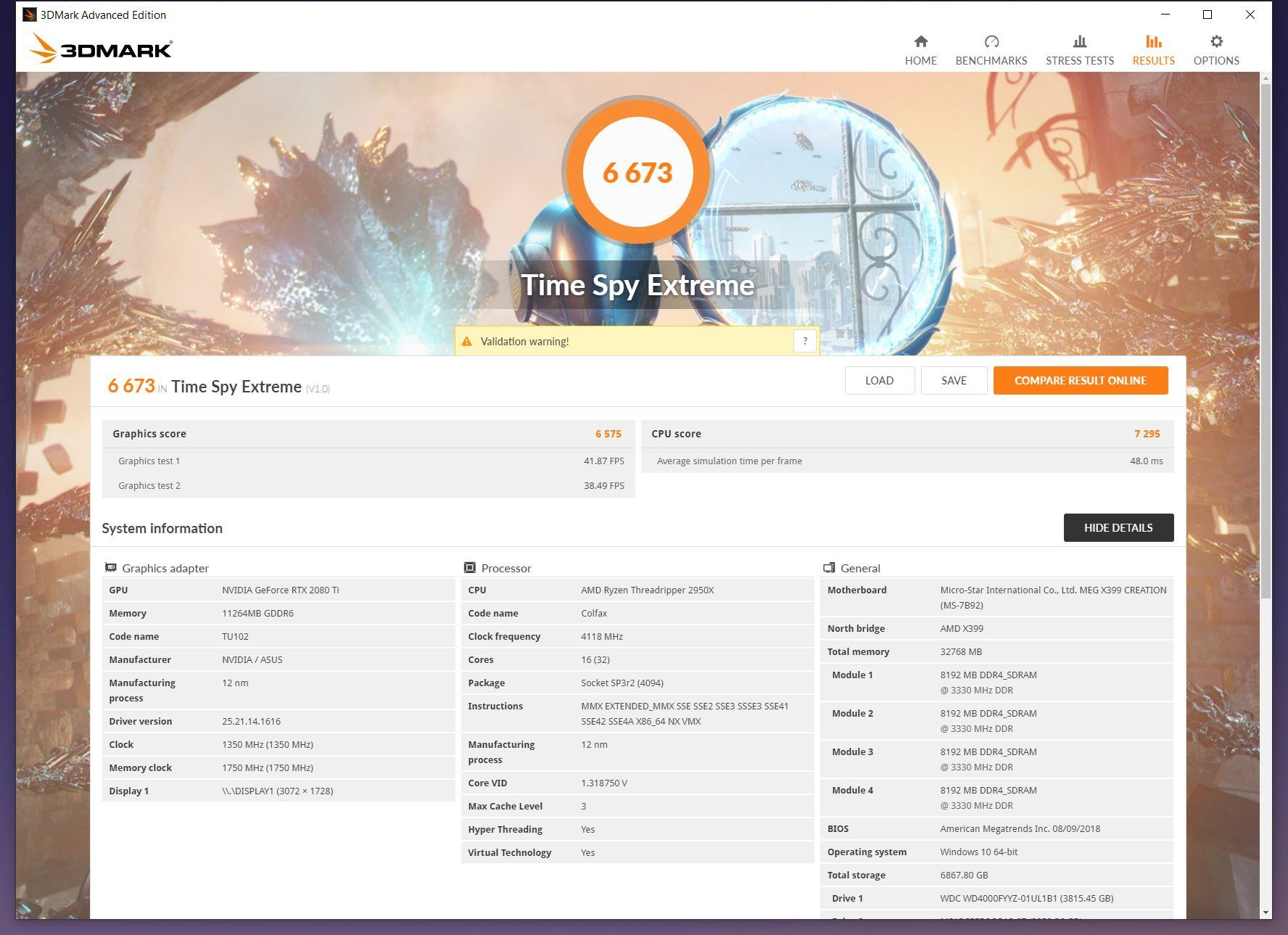The image size is (1288, 935).
Task: Click the MEG X399 CREATION motherboard value
Action: 1053,597
